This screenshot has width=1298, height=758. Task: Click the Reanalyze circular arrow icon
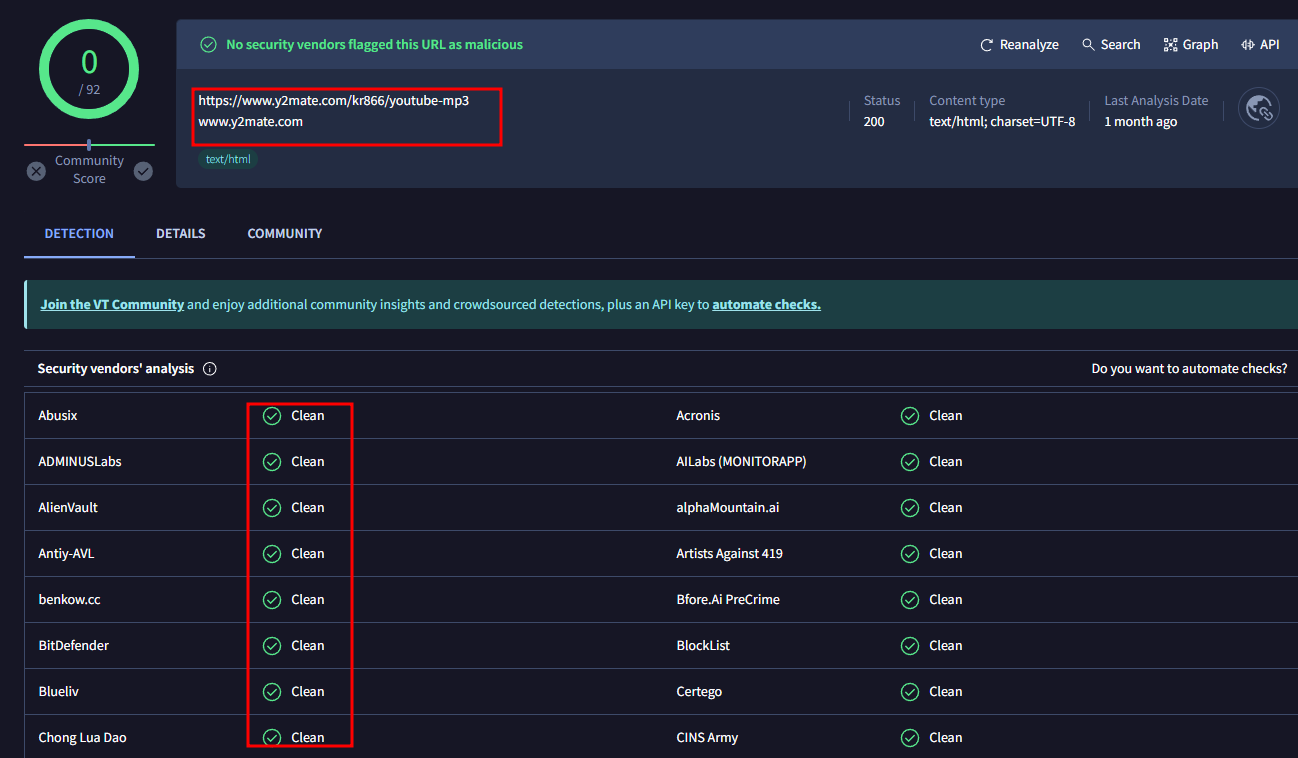[987, 45]
